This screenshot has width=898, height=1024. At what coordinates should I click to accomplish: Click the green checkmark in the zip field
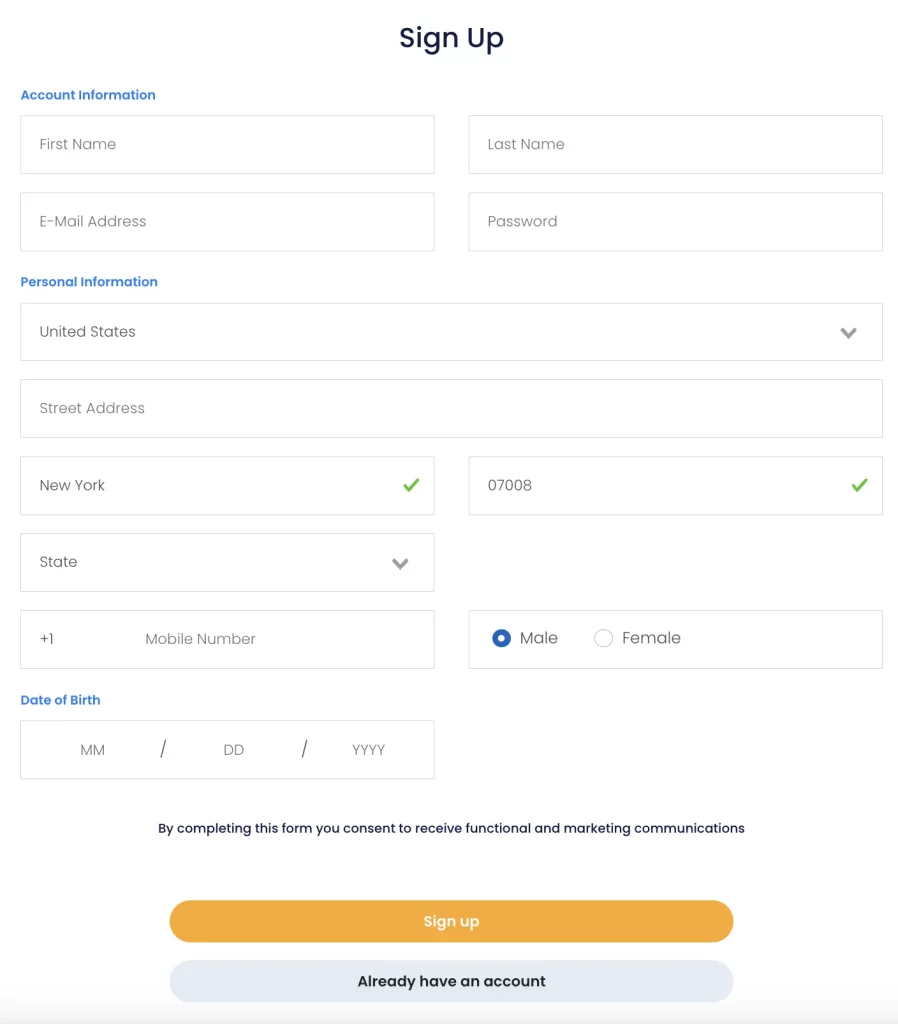coord(859,485)
